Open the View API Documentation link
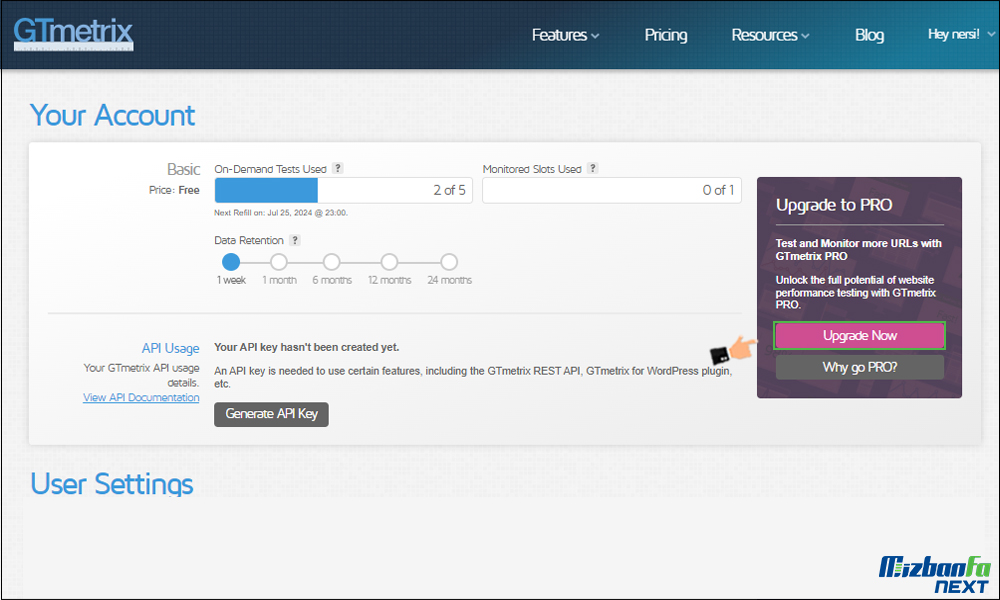 (x=141, y=397)
